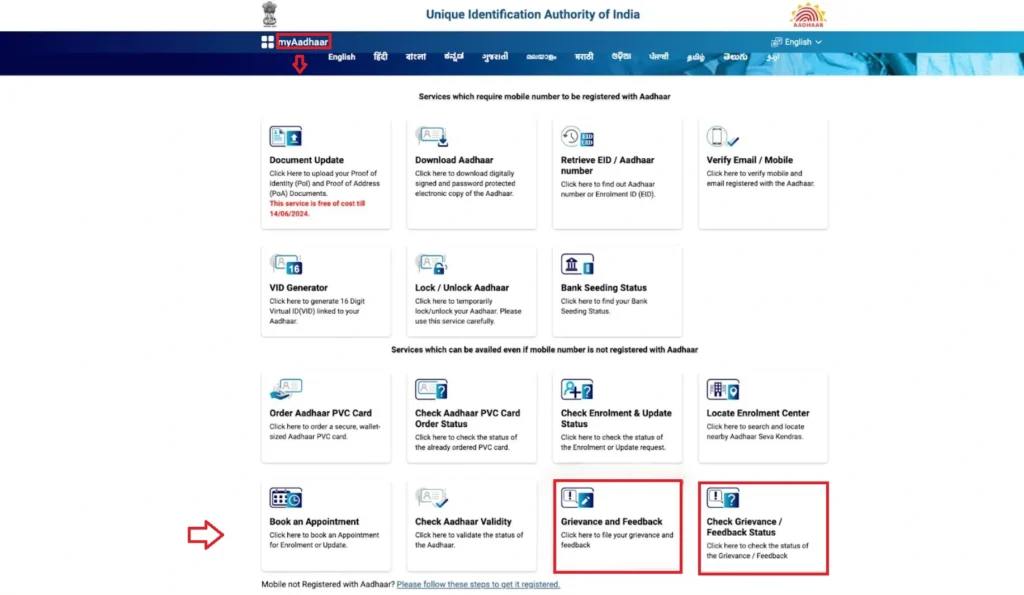Follow the 'Please follow these steps to get it registered' link
Screen dimensions: 1024x595
click(x=478, y=584)
